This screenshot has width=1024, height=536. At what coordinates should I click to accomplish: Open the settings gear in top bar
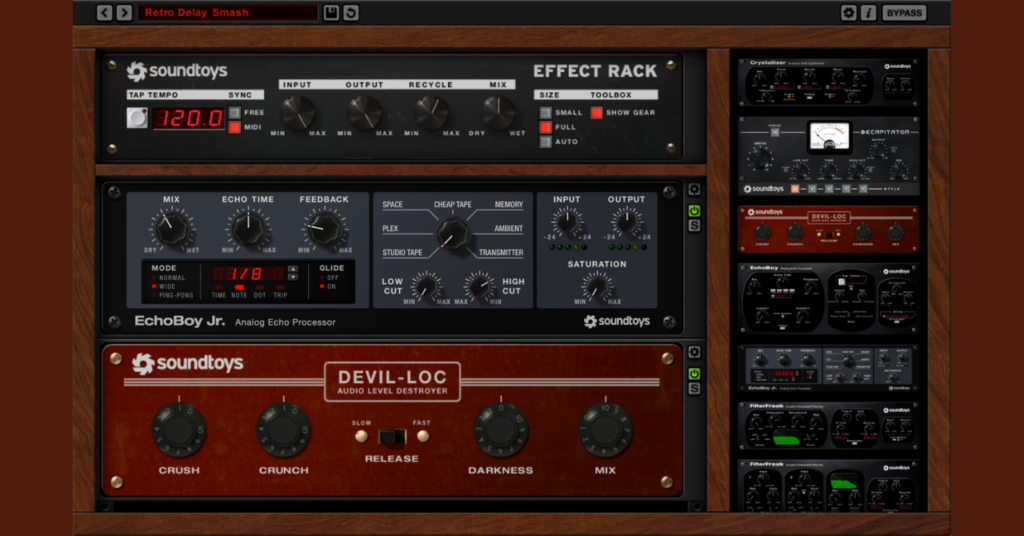[849, 13]
